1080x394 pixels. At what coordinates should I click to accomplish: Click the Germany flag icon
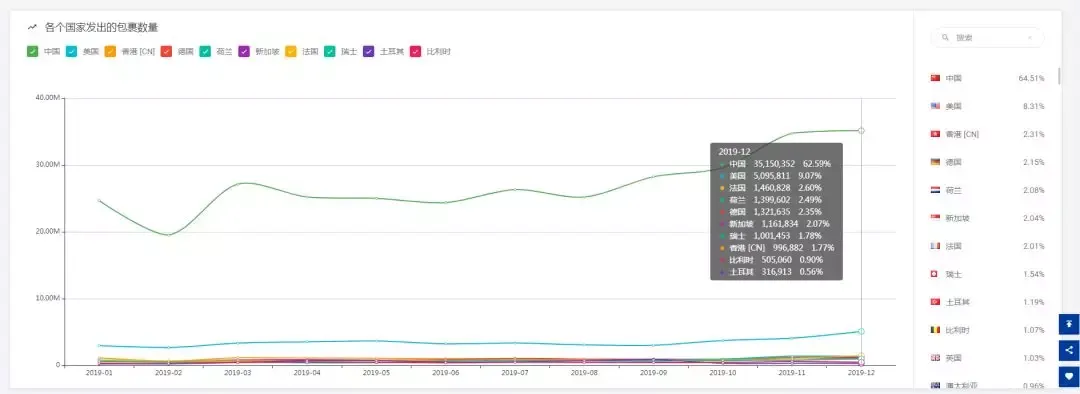pyautogui.click(x=935, y=162)
